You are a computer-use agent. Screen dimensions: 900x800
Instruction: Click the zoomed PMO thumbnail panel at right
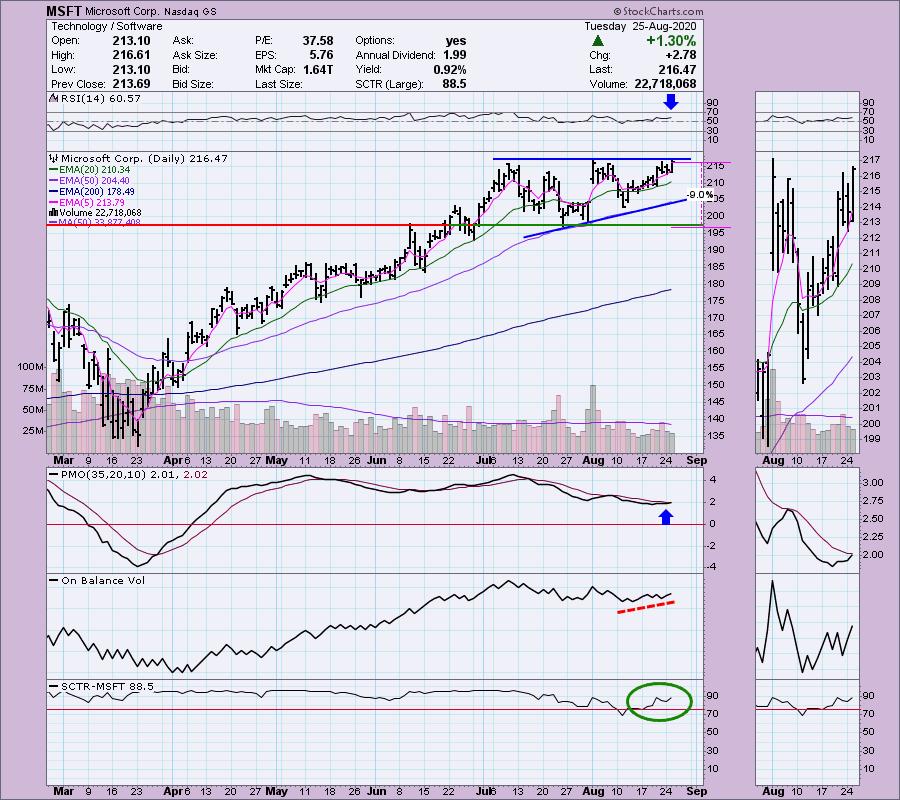tap(807, 521)
